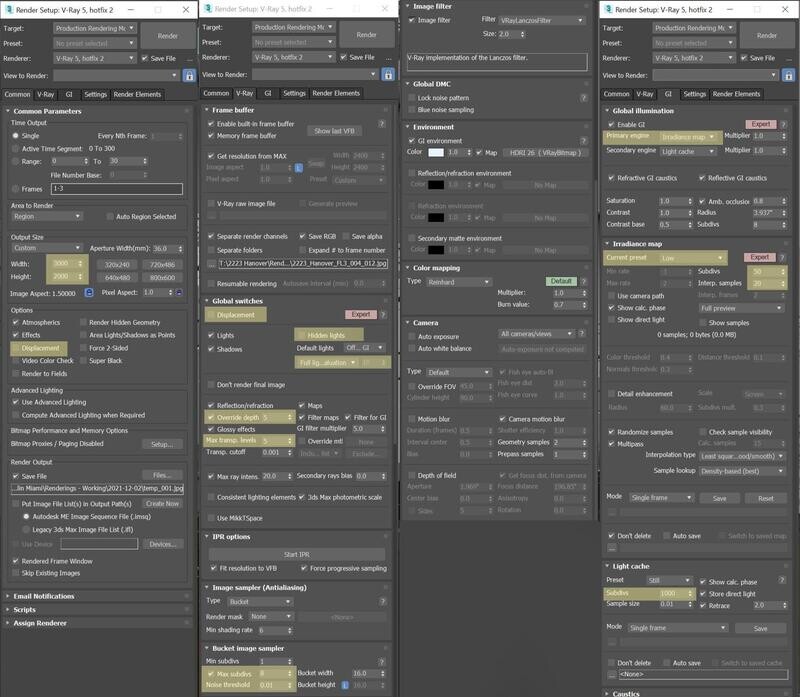
Task: Click the GI environment color swatch
Action: pyautogui.click(x=436, y=152)
